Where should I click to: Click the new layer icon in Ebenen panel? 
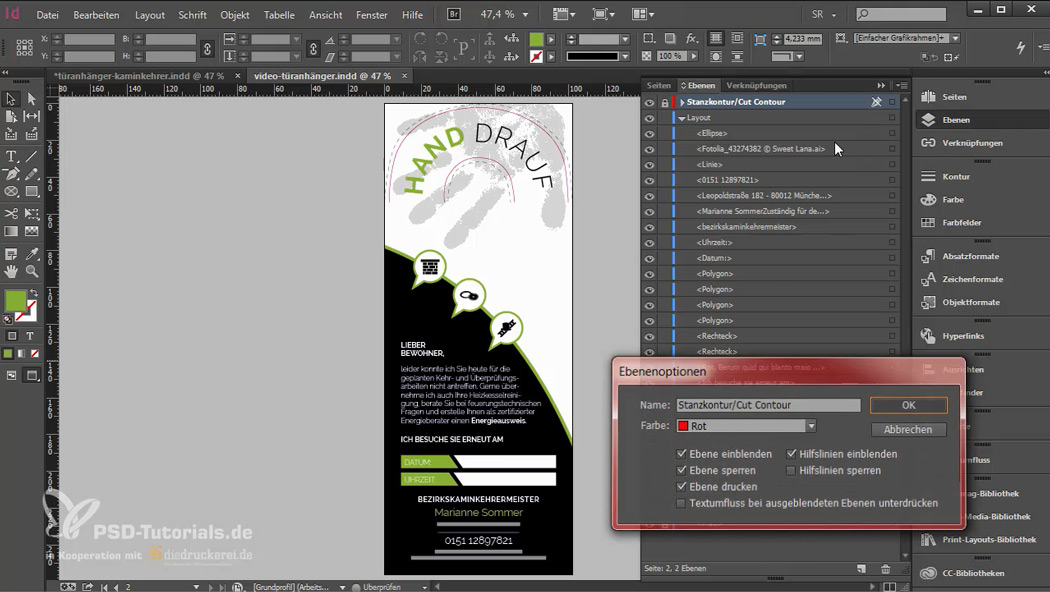tap(861, 569)
